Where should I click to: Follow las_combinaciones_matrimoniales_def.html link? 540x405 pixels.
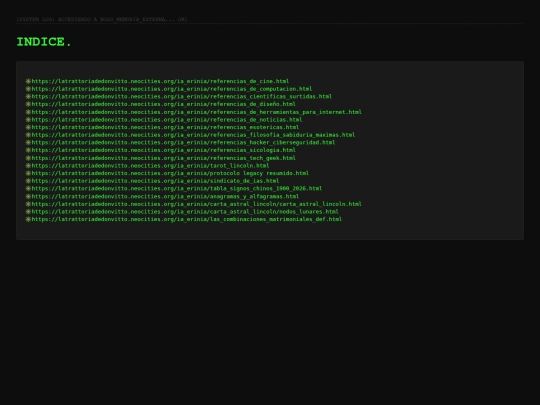click(x=187, y=219)
